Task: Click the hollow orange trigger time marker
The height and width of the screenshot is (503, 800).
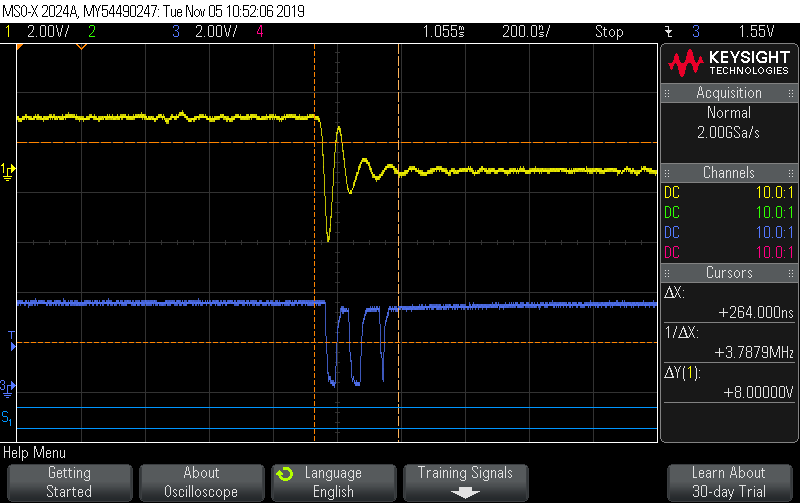Action: pyautogui.click(x=81, y=47)
